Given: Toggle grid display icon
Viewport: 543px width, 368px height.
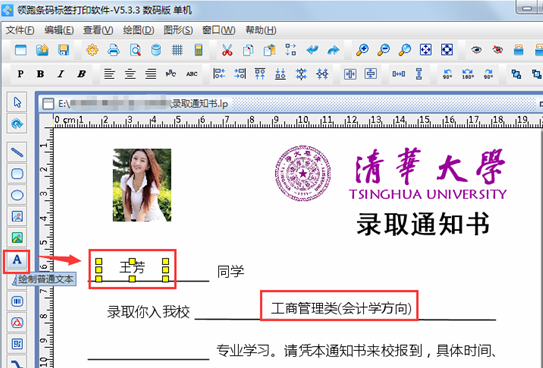Looking at the screenshot, I should tap(177, 50).
